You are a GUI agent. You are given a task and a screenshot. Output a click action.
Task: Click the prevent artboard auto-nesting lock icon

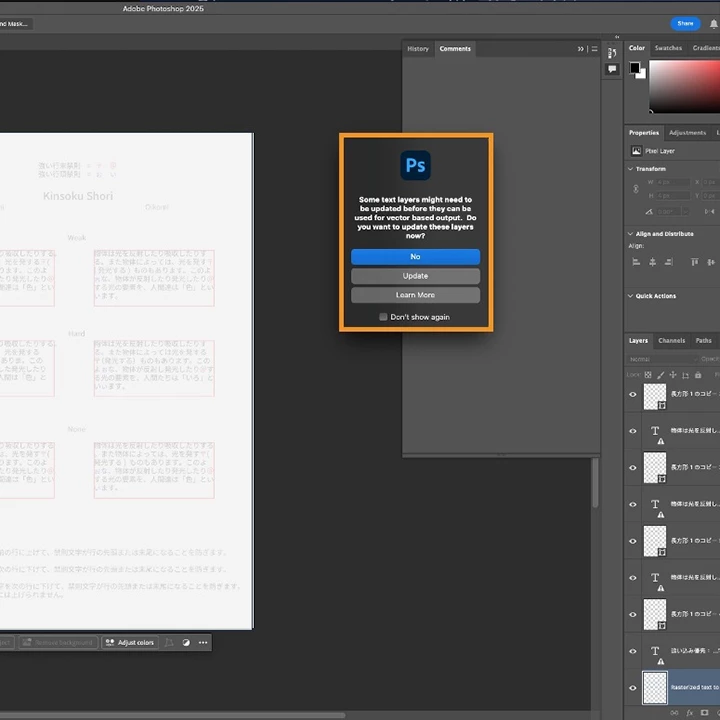(x=685, y=375)
